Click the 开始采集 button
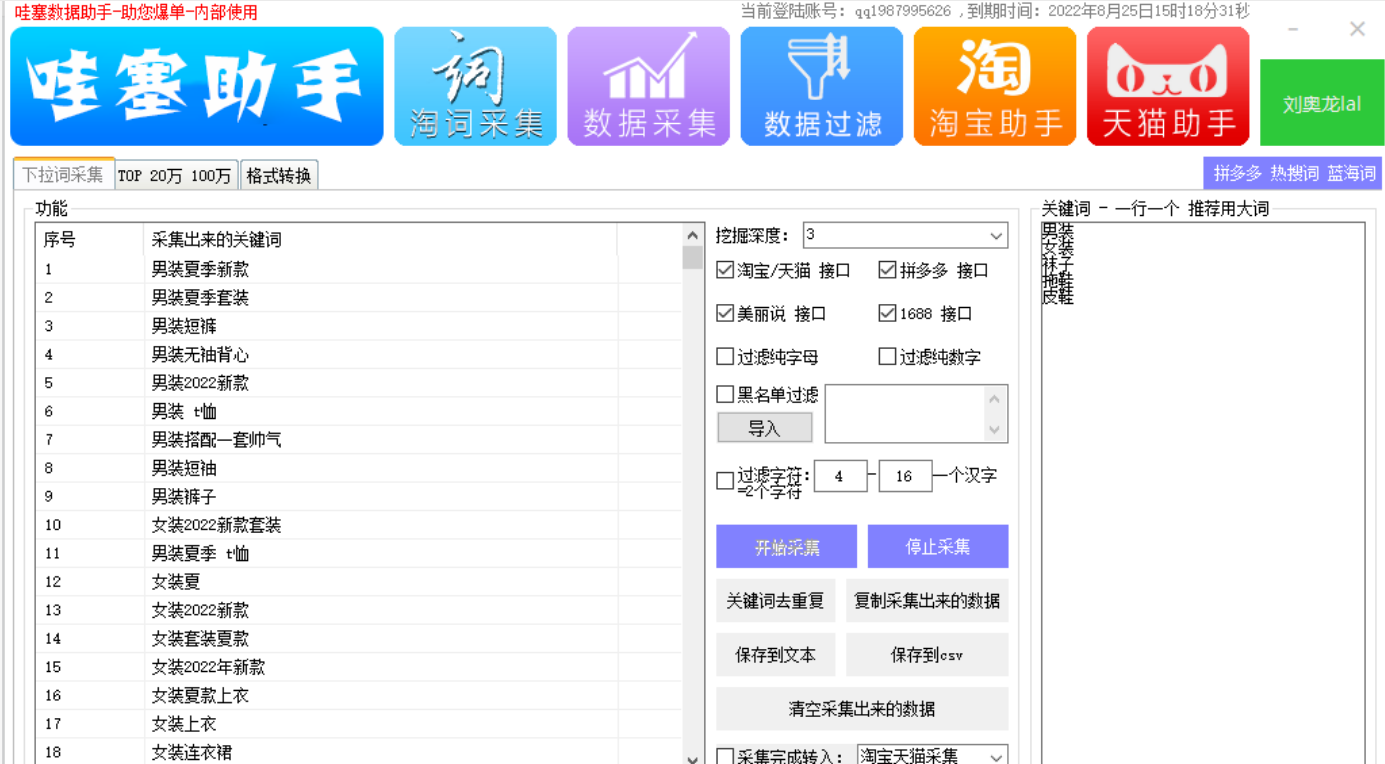The image size is (1385, 764). click(x=786, y=546)
